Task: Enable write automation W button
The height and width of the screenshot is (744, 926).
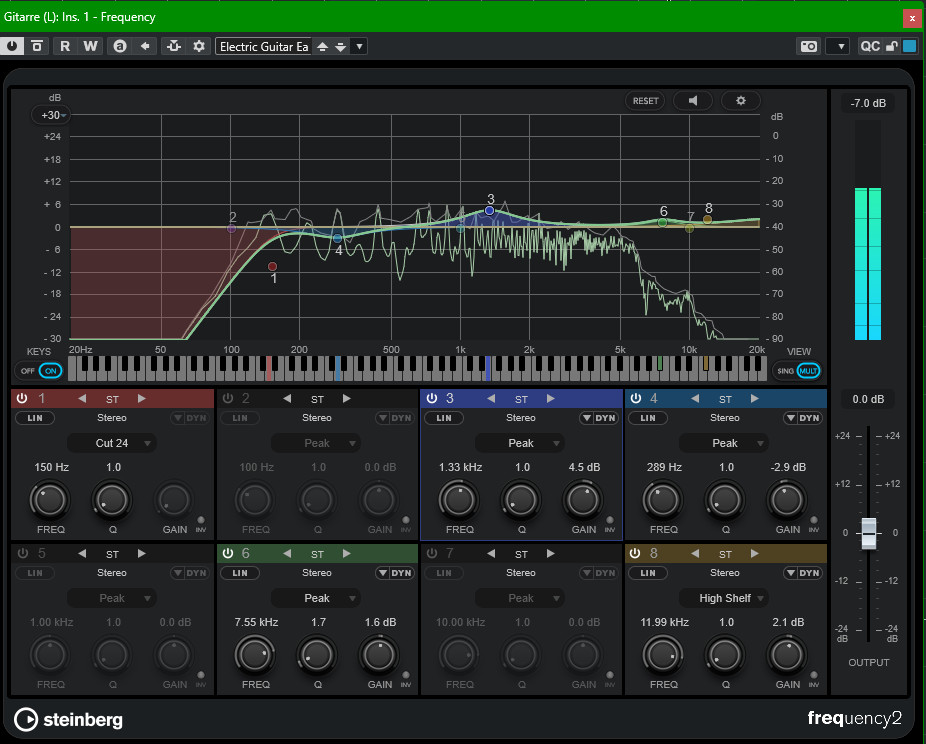Action: click(x=90, y=46)
